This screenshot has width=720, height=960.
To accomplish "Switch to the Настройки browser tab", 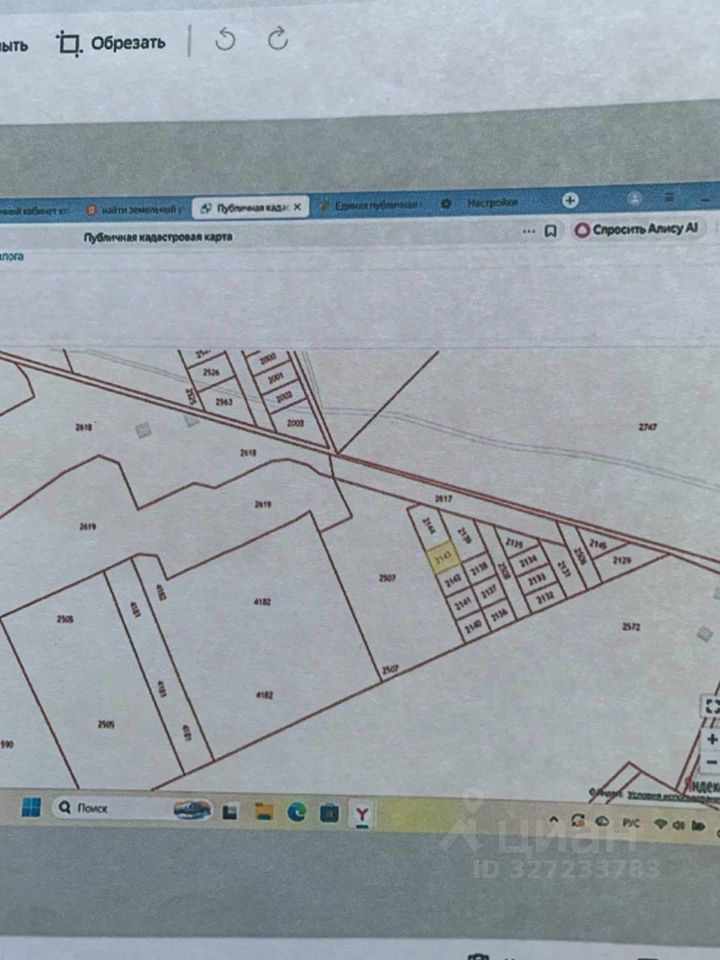I will pos(483,203).
